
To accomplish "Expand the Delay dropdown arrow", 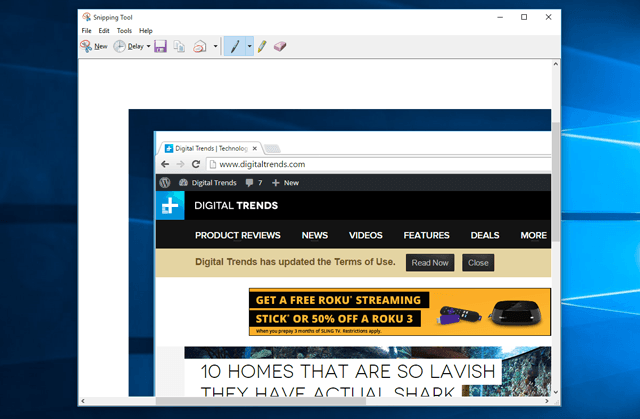I will point(149,47).
